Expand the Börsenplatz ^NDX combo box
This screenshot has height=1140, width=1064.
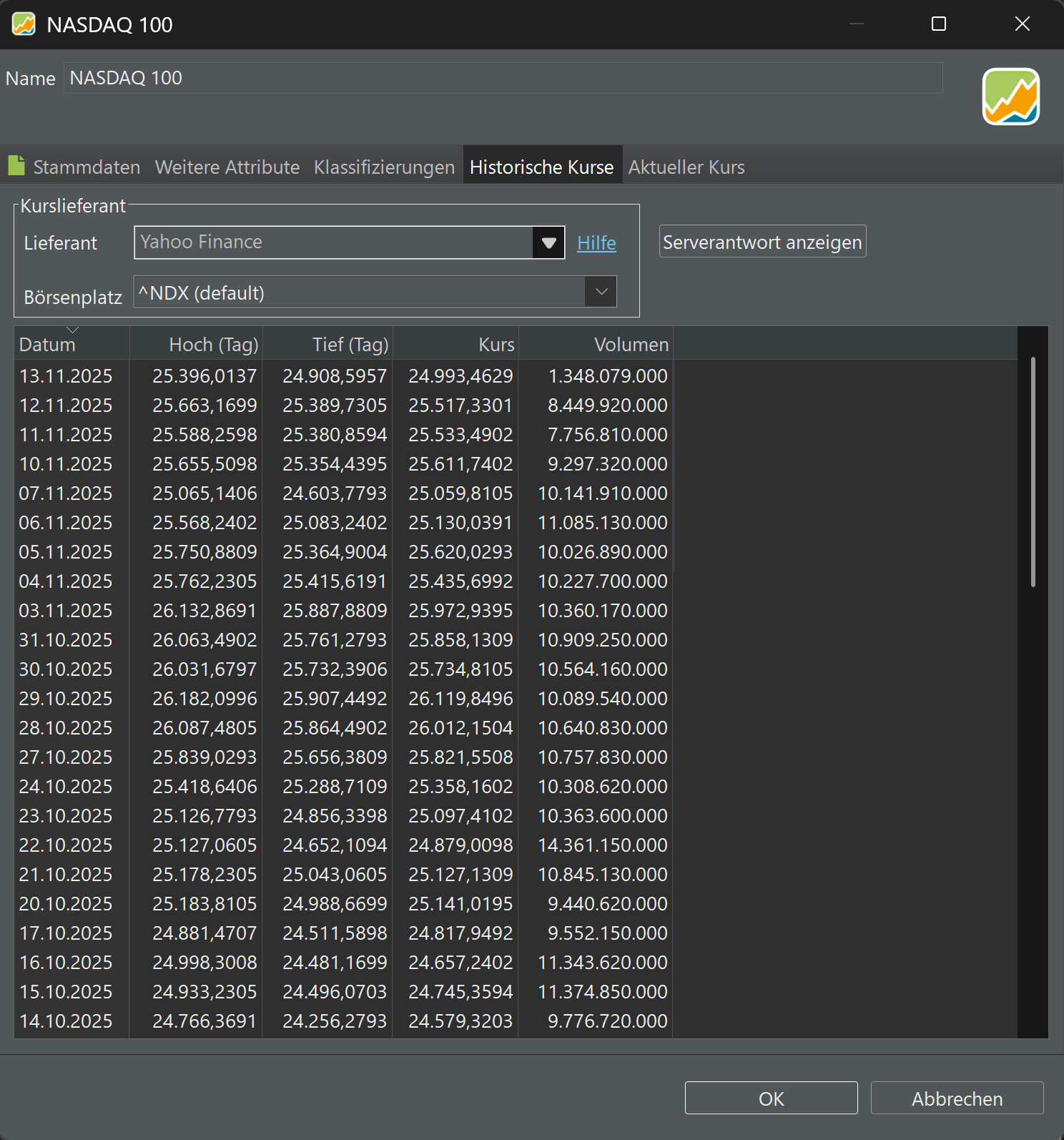(x=601, y=292)
